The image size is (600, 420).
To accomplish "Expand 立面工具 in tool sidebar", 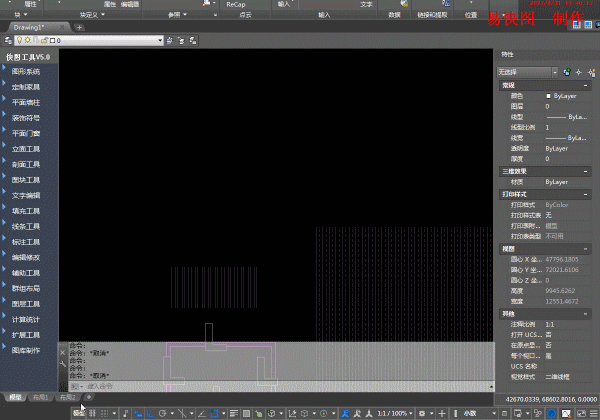I will pyautogui.click(x=26, y=149).
